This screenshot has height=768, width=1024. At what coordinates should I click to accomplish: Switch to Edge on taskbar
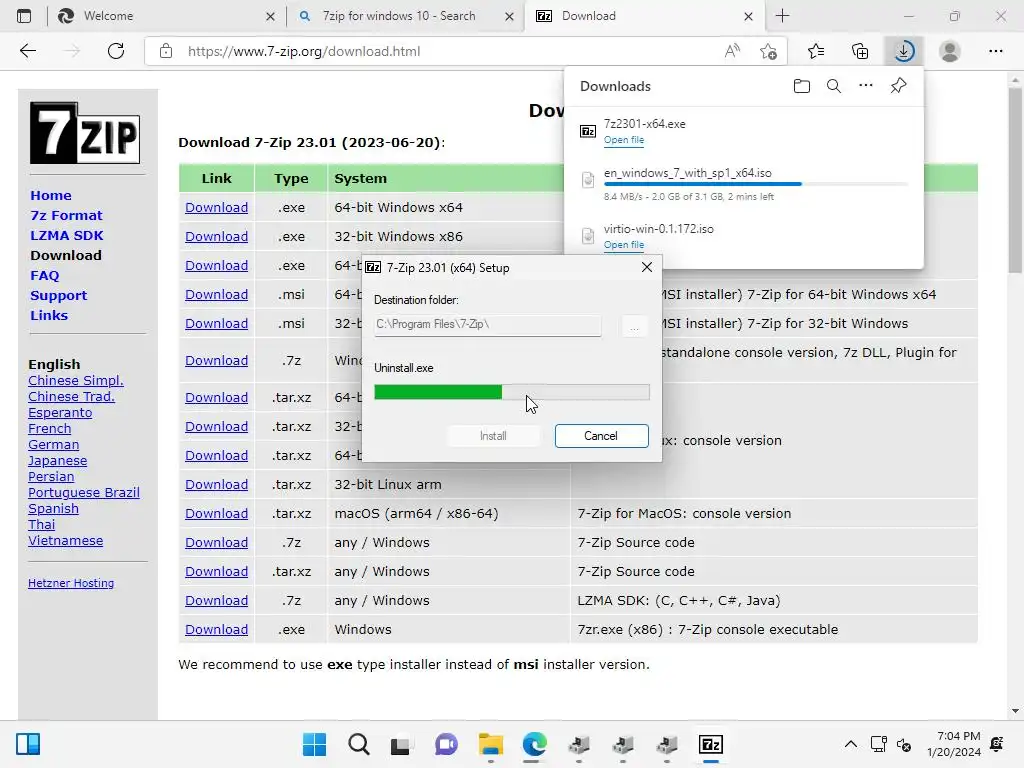534,744
